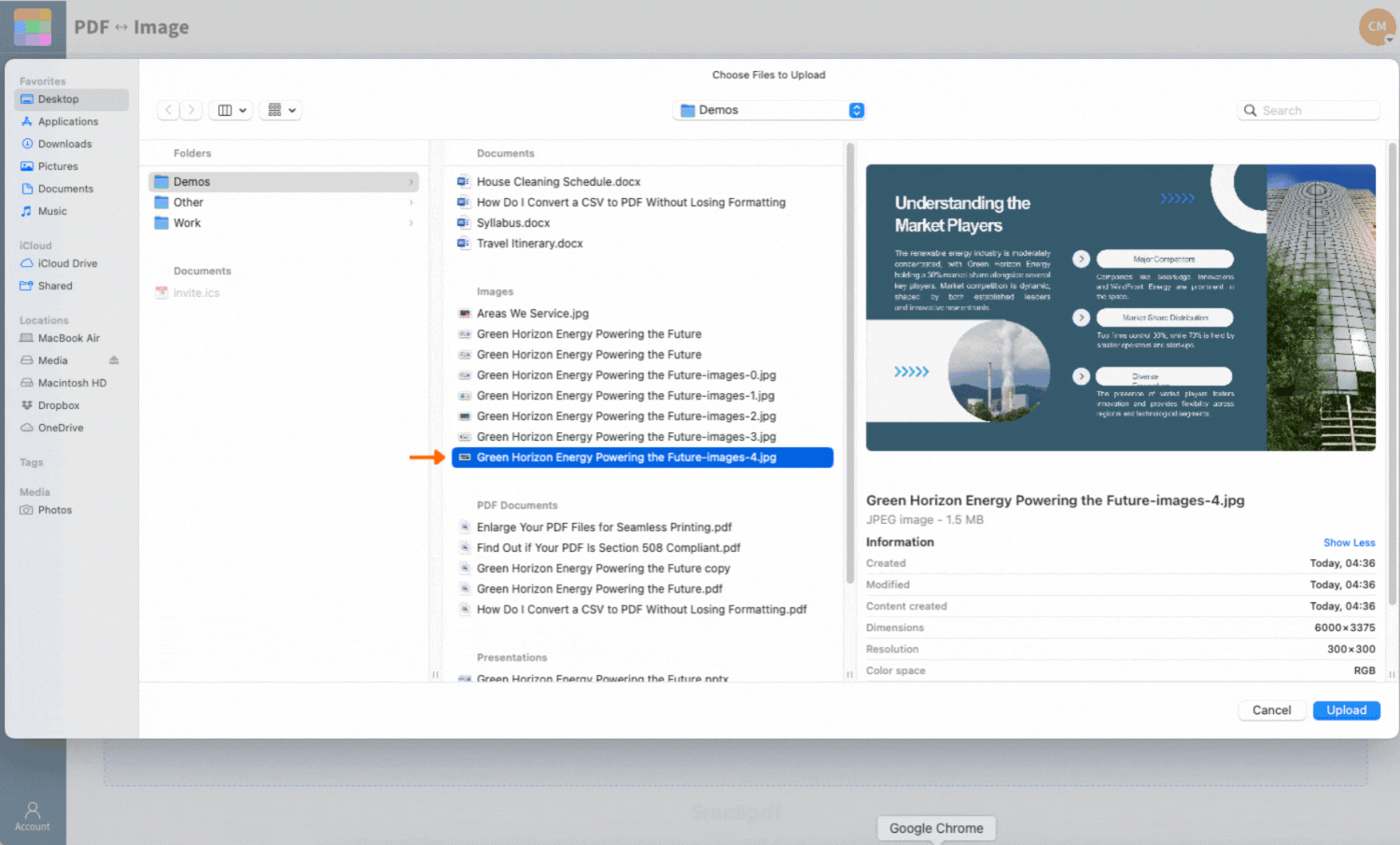The height and width of the screenshot is (845, 1400).
Task: Select How Do I Convert a CSV to PDF.pdf
Action: tap(642, 610)
